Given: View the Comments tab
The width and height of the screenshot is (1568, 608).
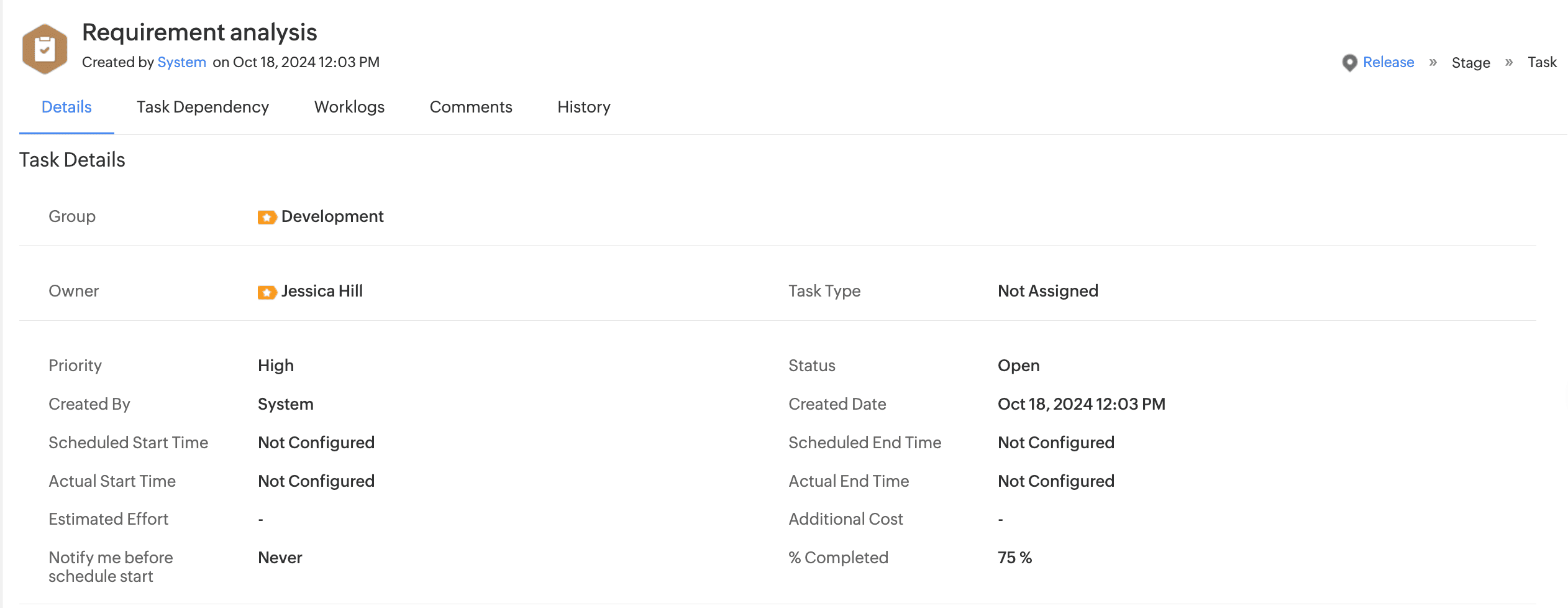Looking at the screenshot, I should pos(471,107).
